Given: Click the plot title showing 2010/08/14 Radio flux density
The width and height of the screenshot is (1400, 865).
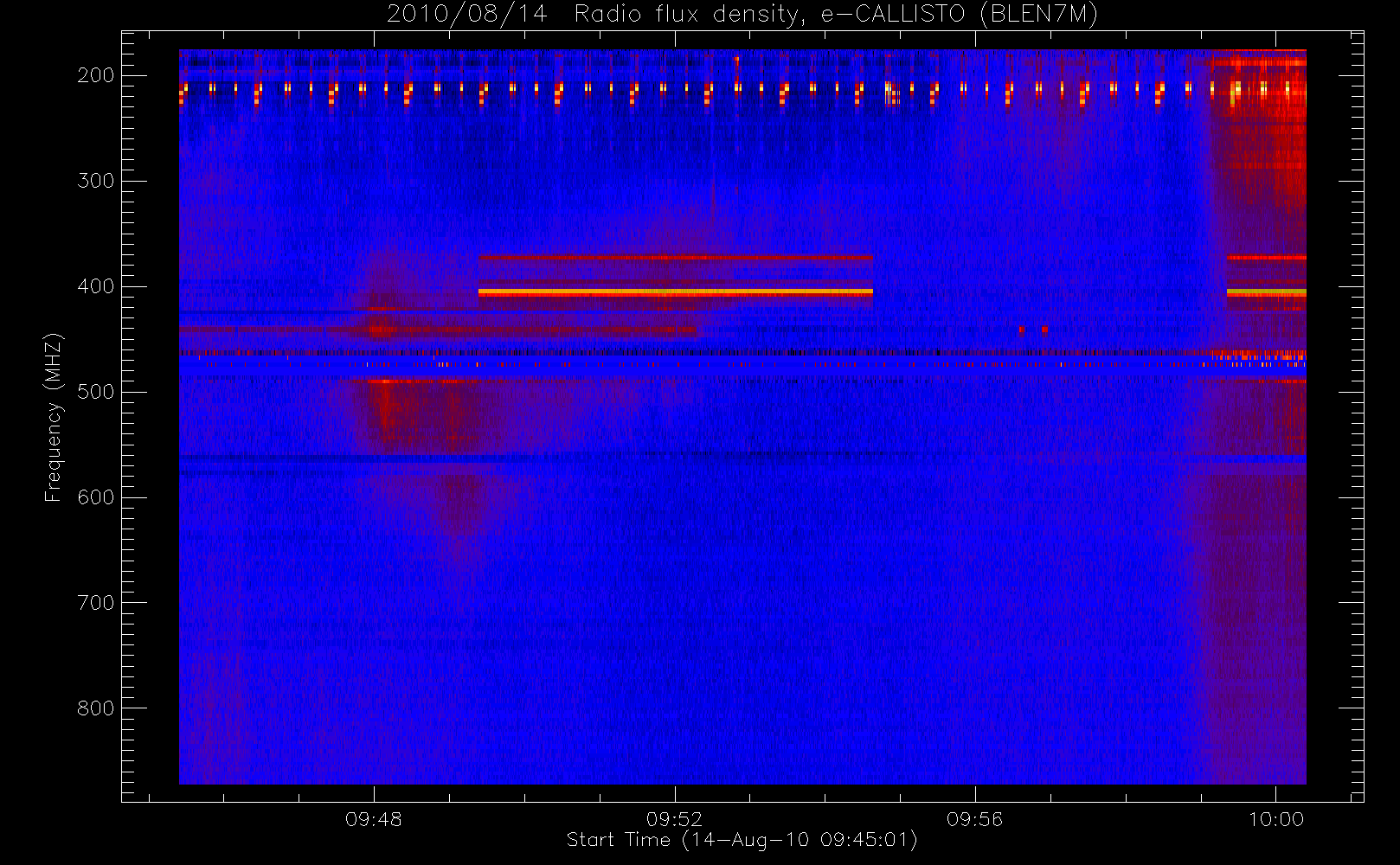Looking at the screenshot, I should (742, 15).
